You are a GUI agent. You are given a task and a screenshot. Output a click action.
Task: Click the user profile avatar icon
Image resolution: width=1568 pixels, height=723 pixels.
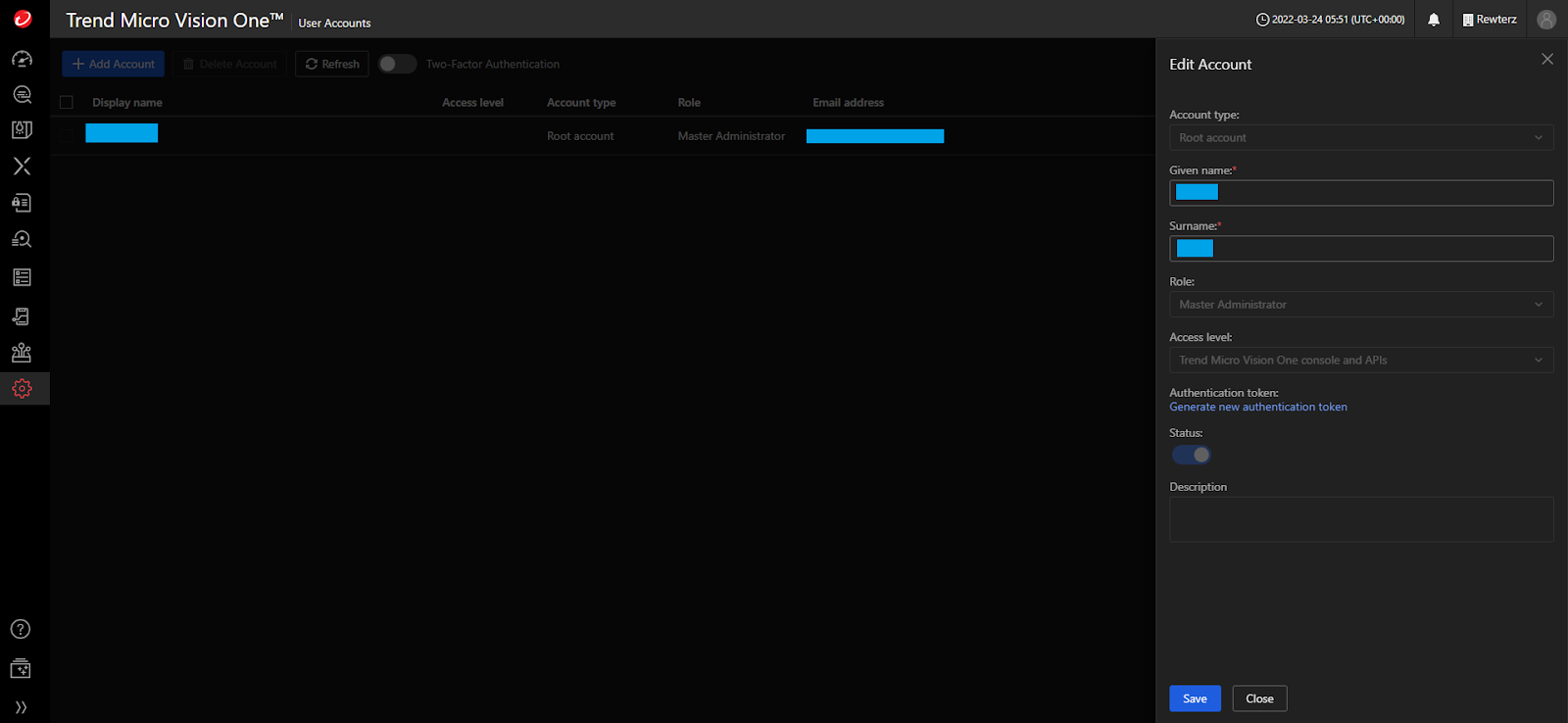1546,20
